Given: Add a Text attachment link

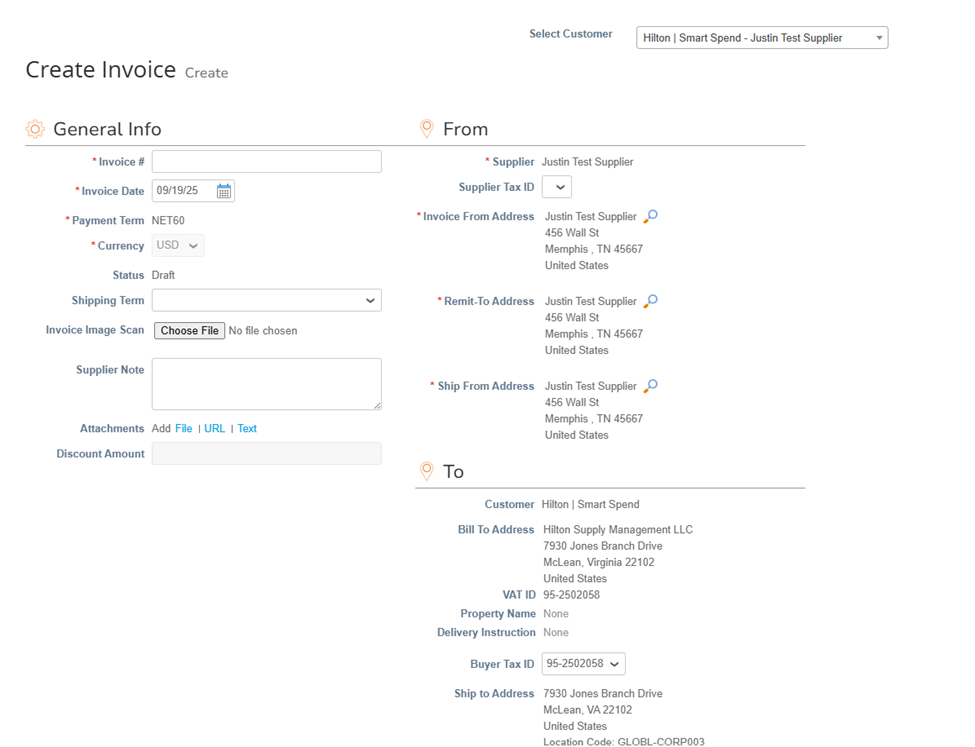Looking at the screenshot, I should [x=247, y=429].
